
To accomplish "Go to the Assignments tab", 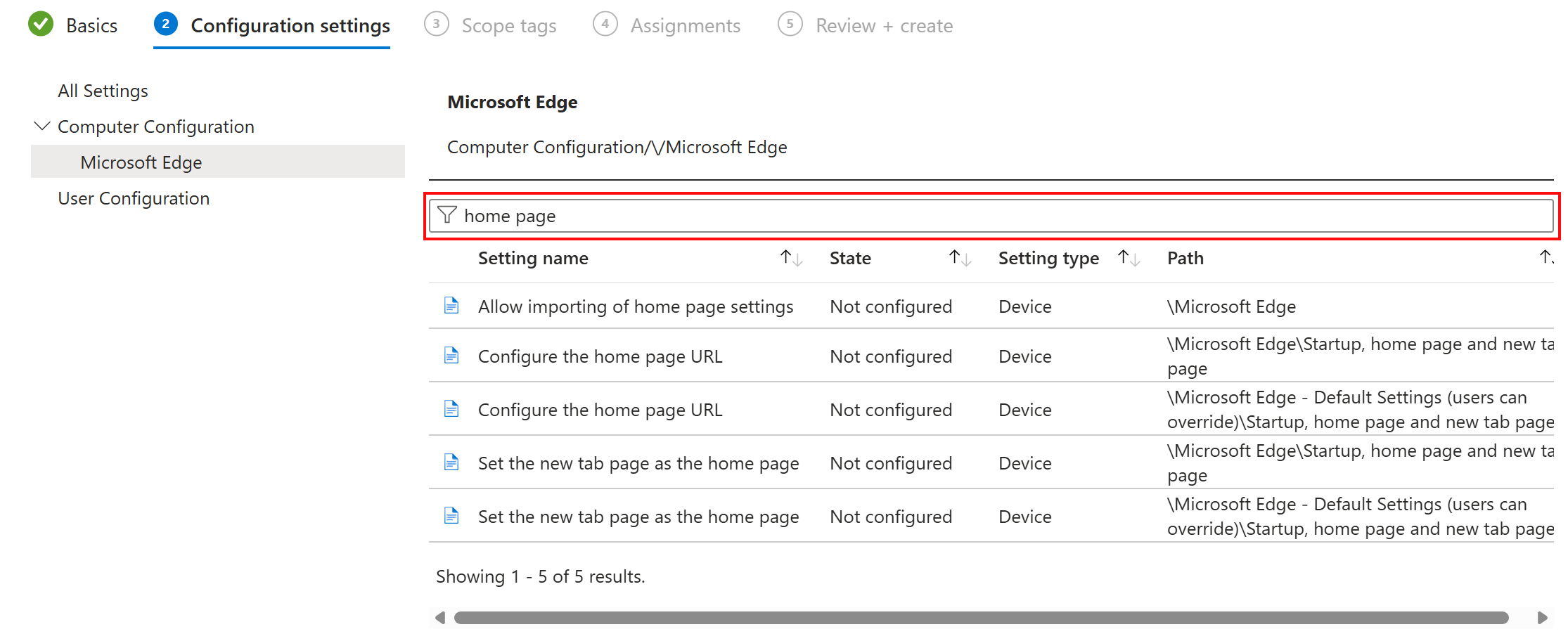I will (x=686, y=26).
